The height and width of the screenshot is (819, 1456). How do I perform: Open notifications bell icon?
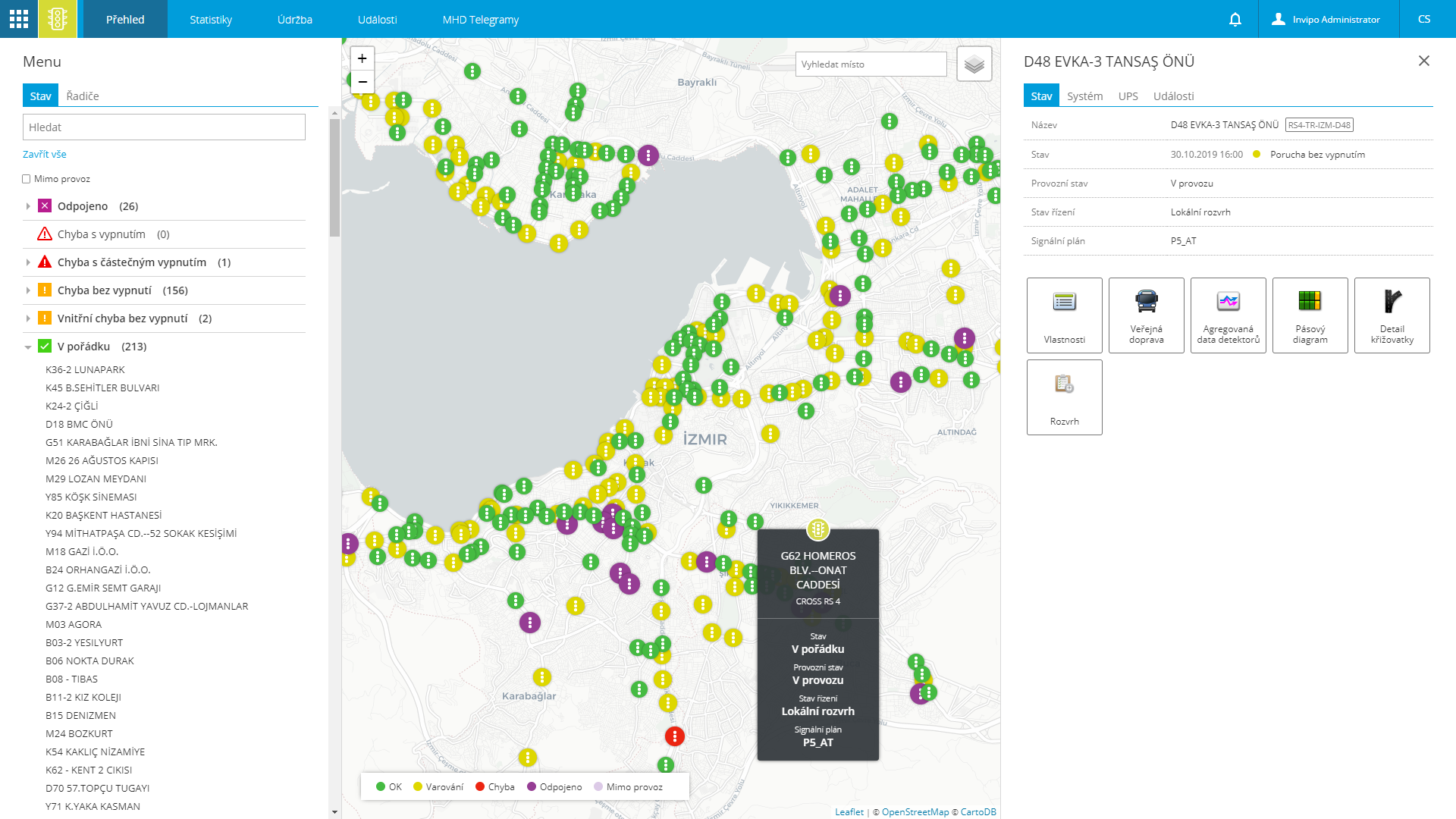[1235, 20]
